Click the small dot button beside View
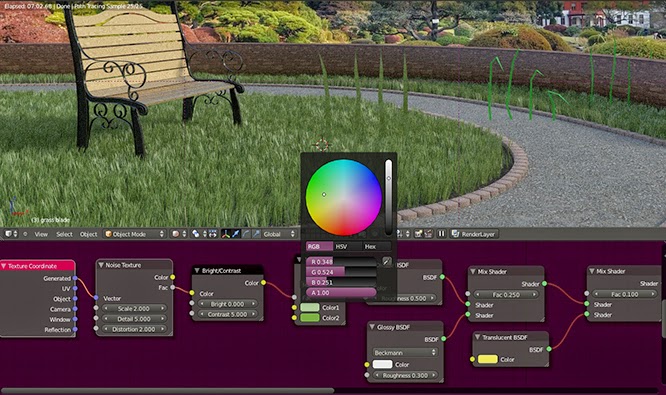666x395 pixels. pyautogui.click(x=25, y=234)
